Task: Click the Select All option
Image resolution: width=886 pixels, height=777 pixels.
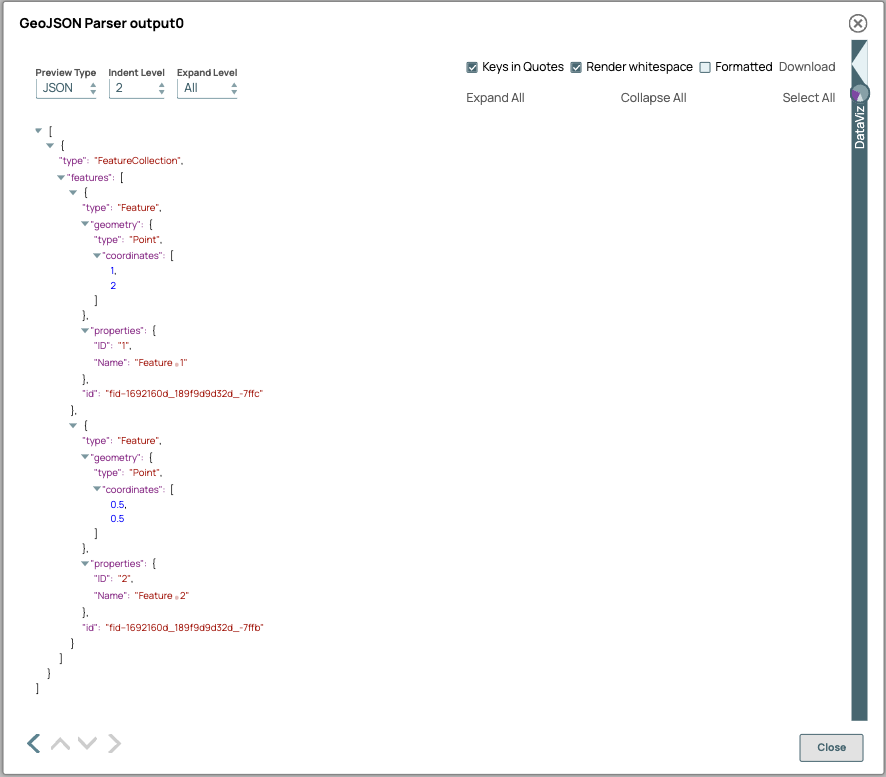Action: click(x=808, y=97)
